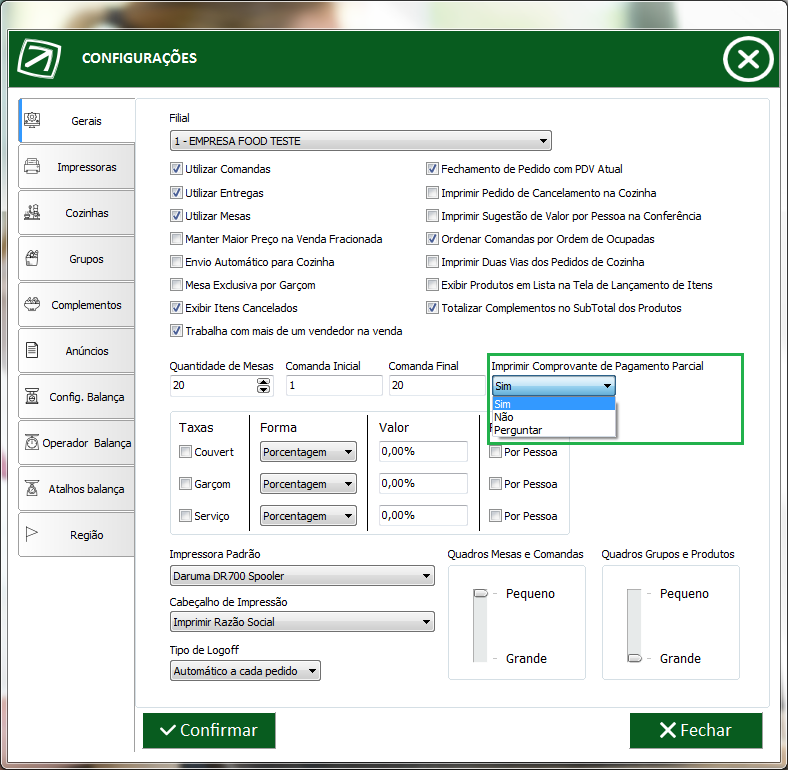Click the Comanda Final input field
Screen dimensions: 788x770
pos(437,386)
